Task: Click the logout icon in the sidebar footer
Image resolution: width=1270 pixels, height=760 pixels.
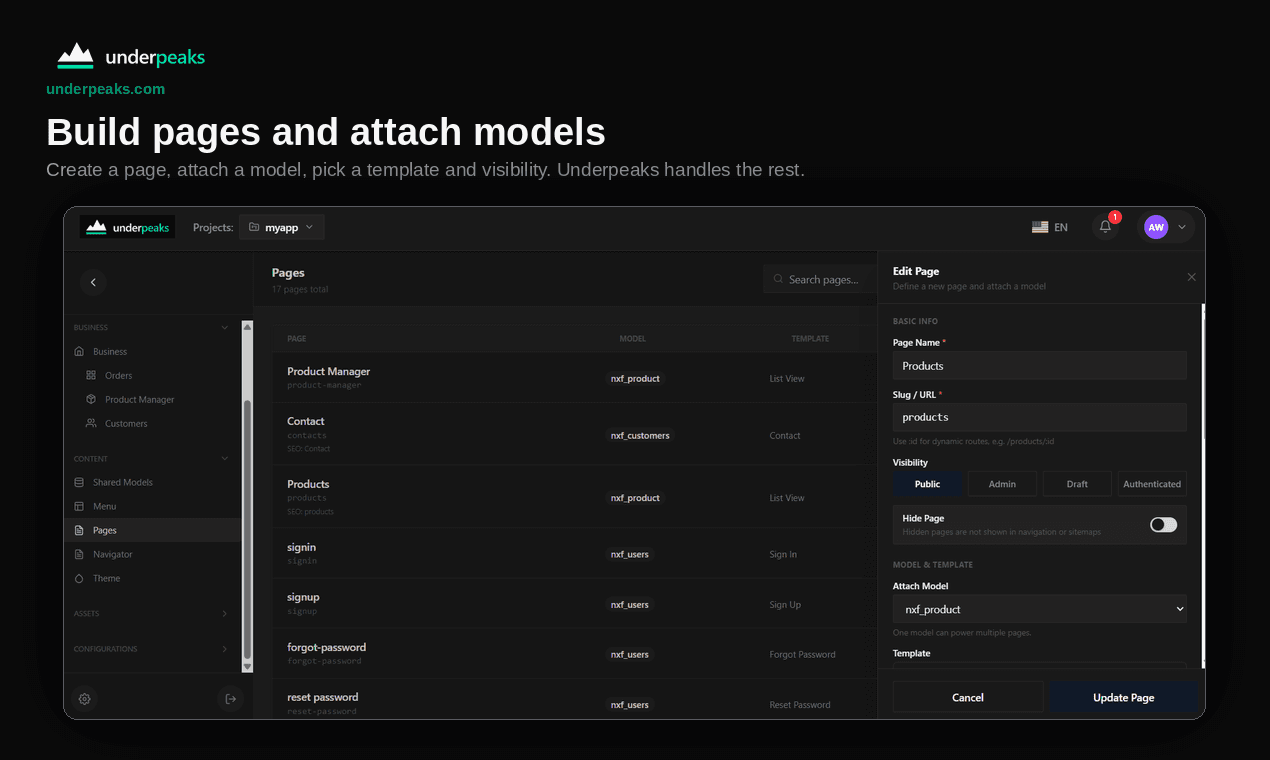Action: coord(231,699)
